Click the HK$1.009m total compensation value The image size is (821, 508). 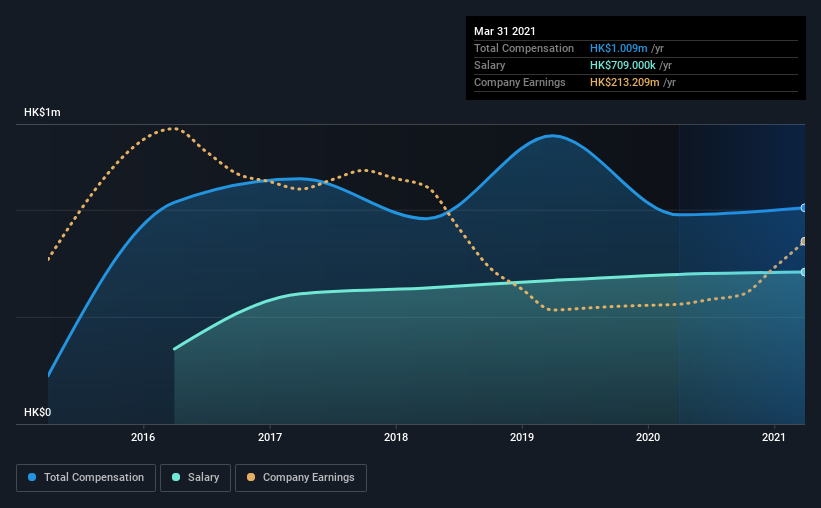[x=618, y=48]
